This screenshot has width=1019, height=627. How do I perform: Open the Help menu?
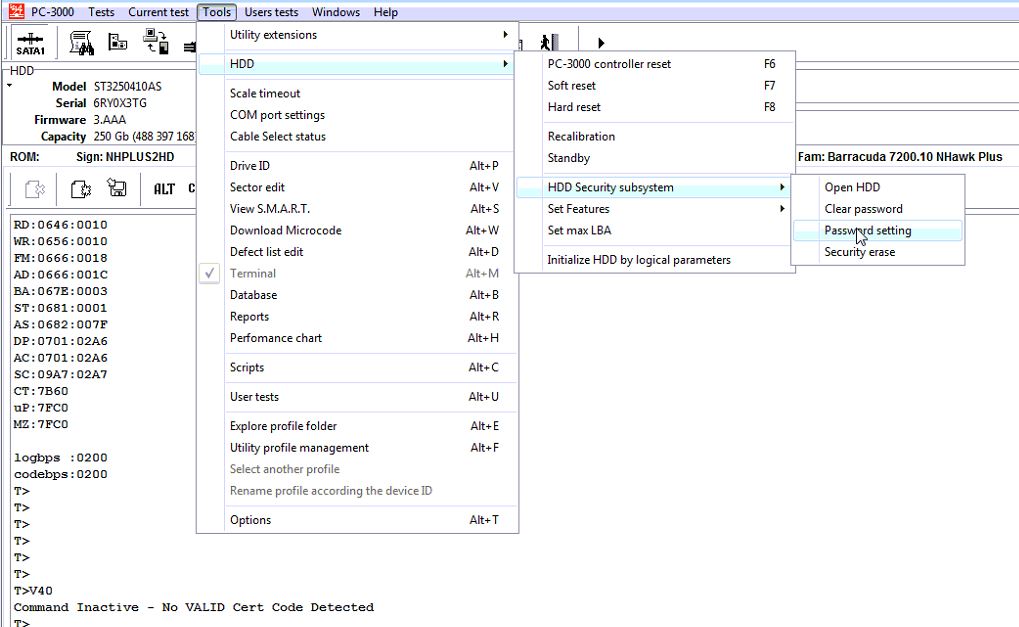pyautogui.click(x=385, y=12)
